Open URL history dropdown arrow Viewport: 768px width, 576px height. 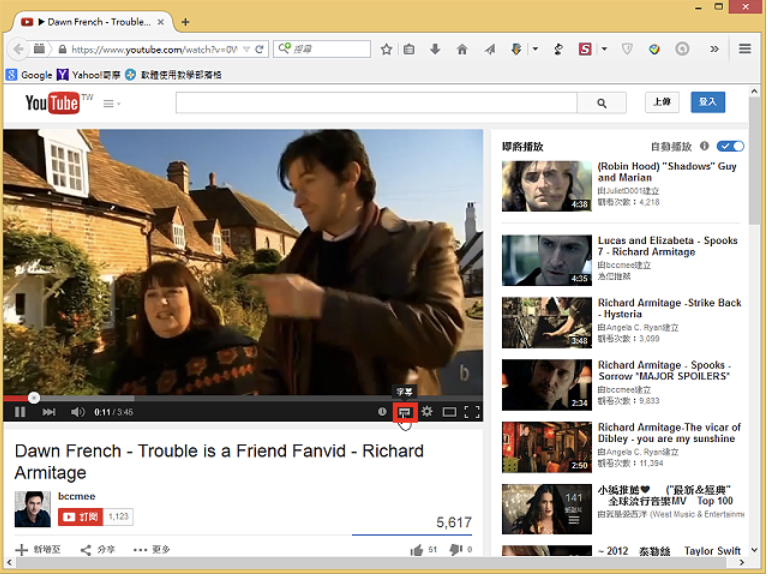coord(246,49)
